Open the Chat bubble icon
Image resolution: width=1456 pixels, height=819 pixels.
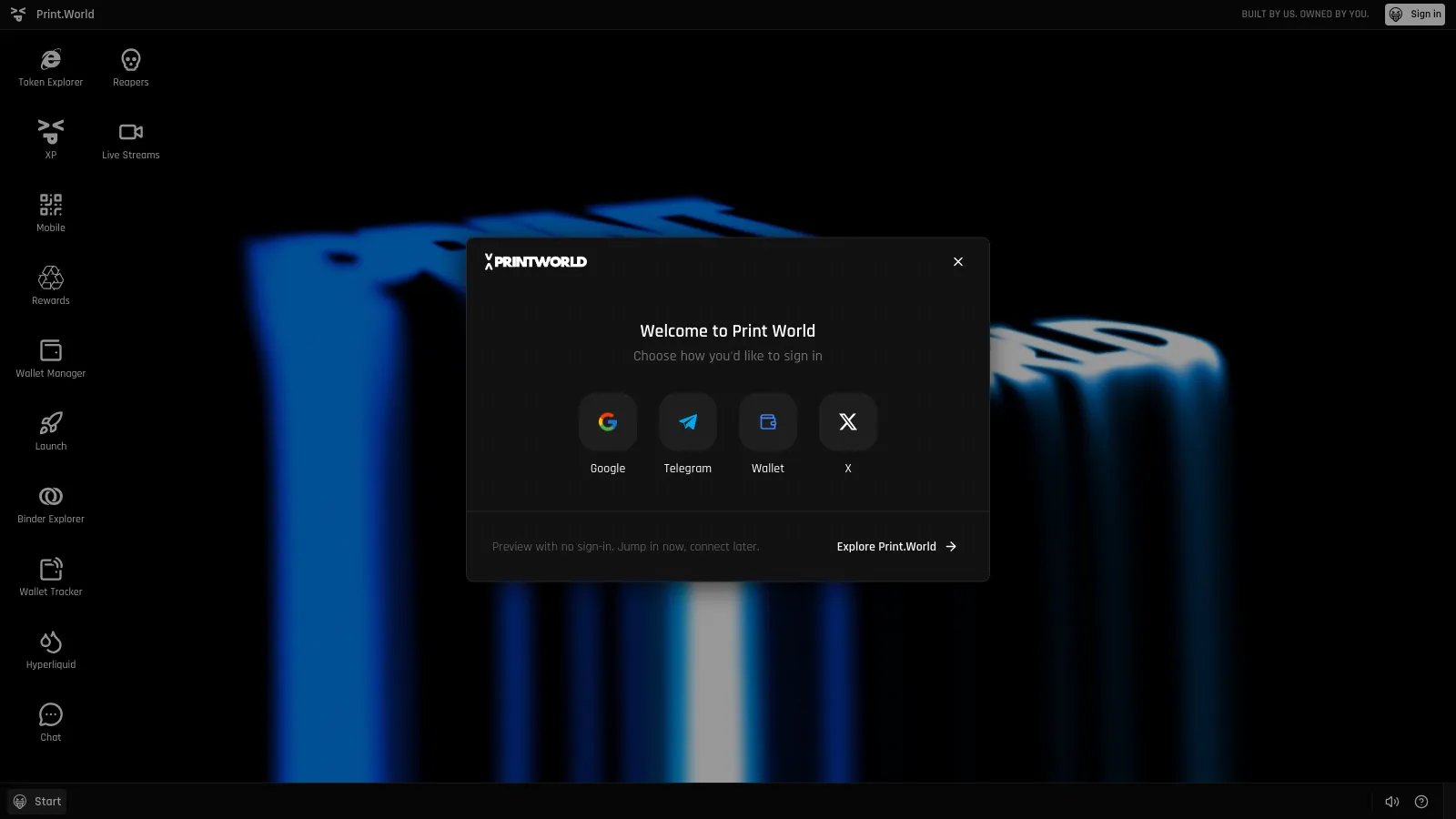(x=51, y=723)
